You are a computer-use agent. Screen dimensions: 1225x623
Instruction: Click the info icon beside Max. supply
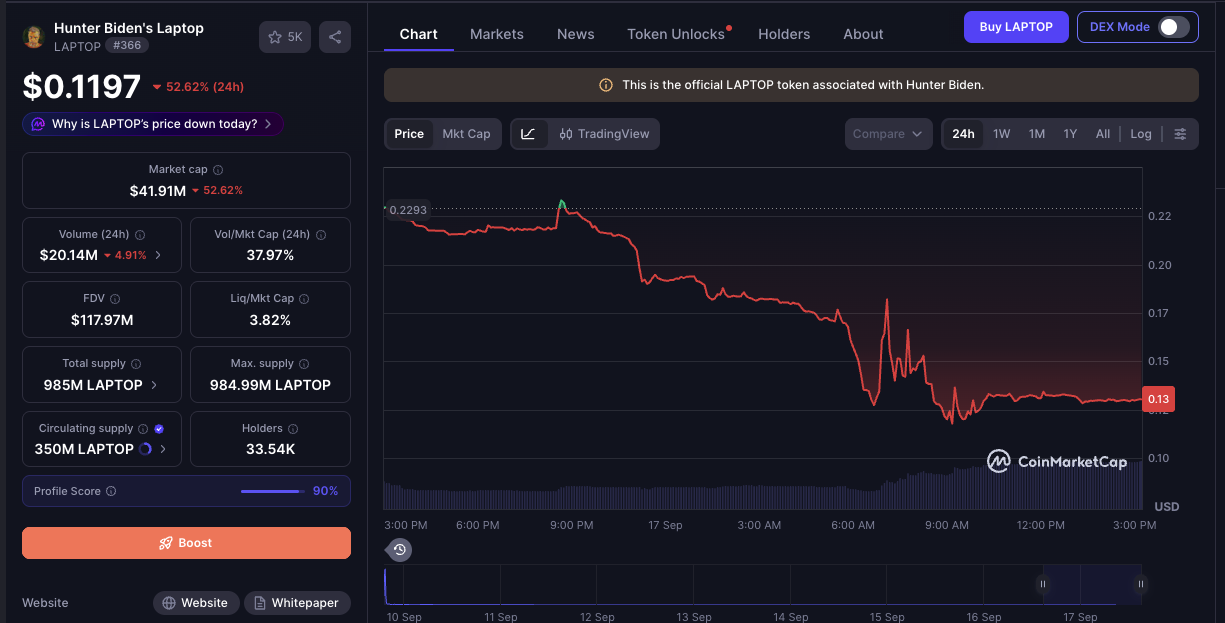pos(304,364)
